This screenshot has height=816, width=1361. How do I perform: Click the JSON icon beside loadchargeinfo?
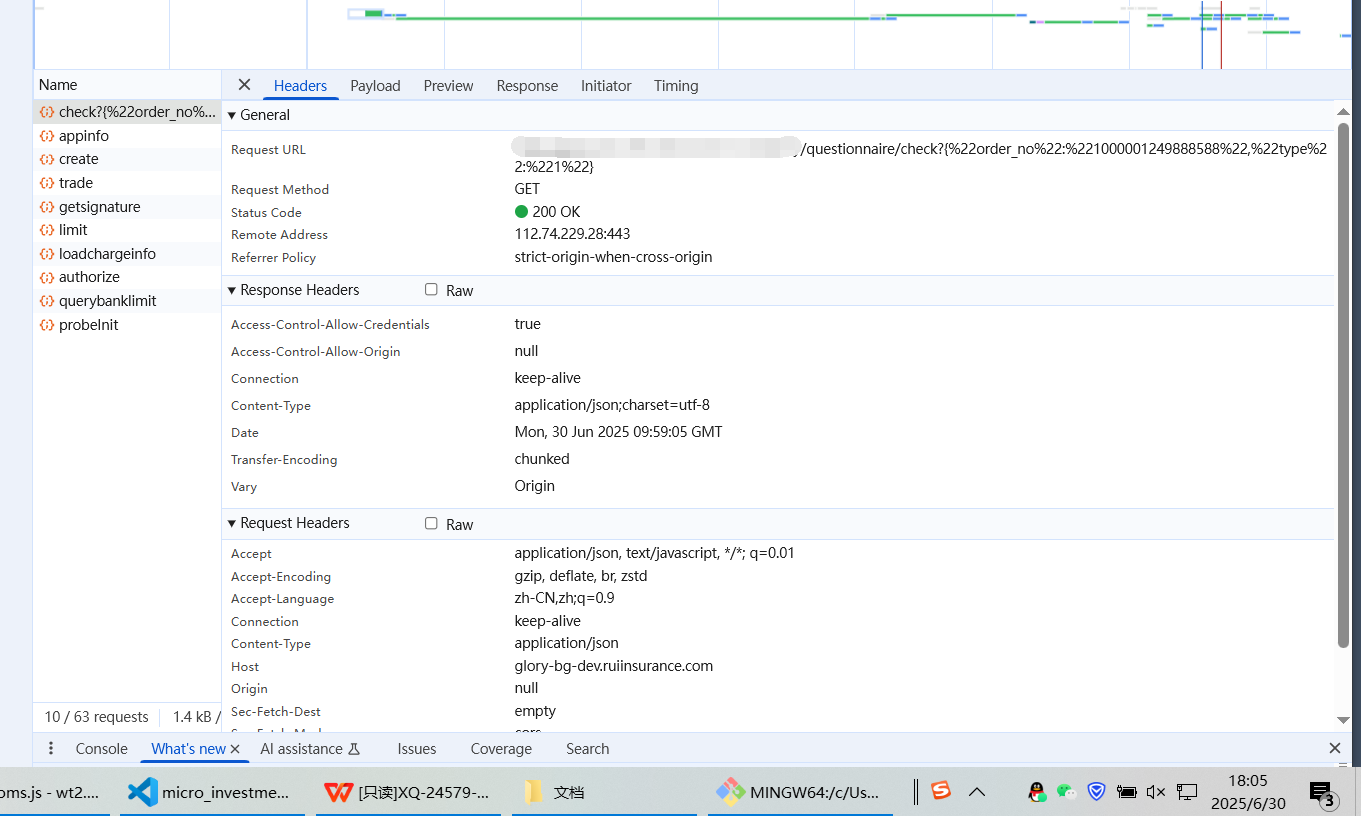(47, 254)
